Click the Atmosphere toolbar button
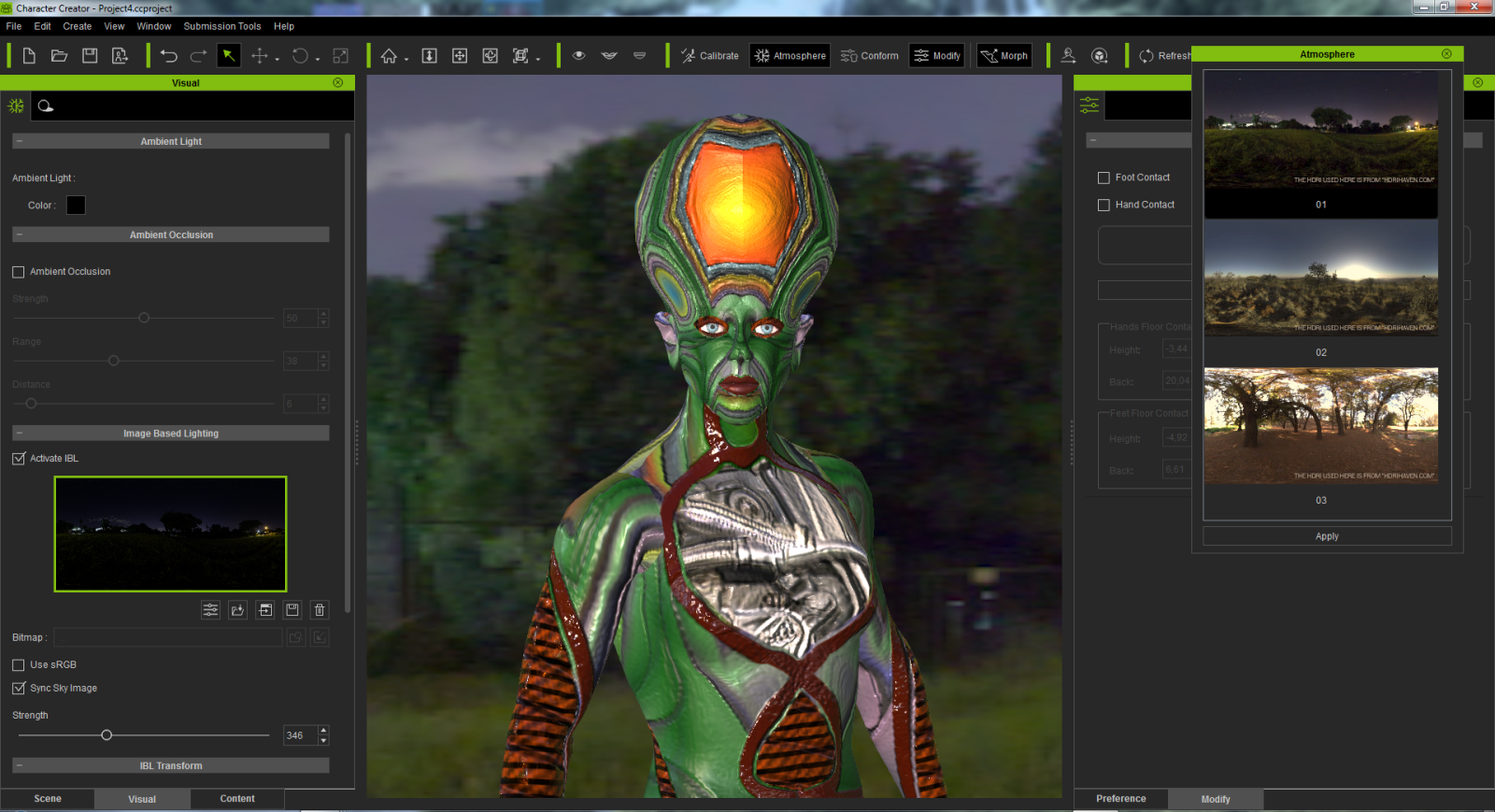 [x=790, y=56]
